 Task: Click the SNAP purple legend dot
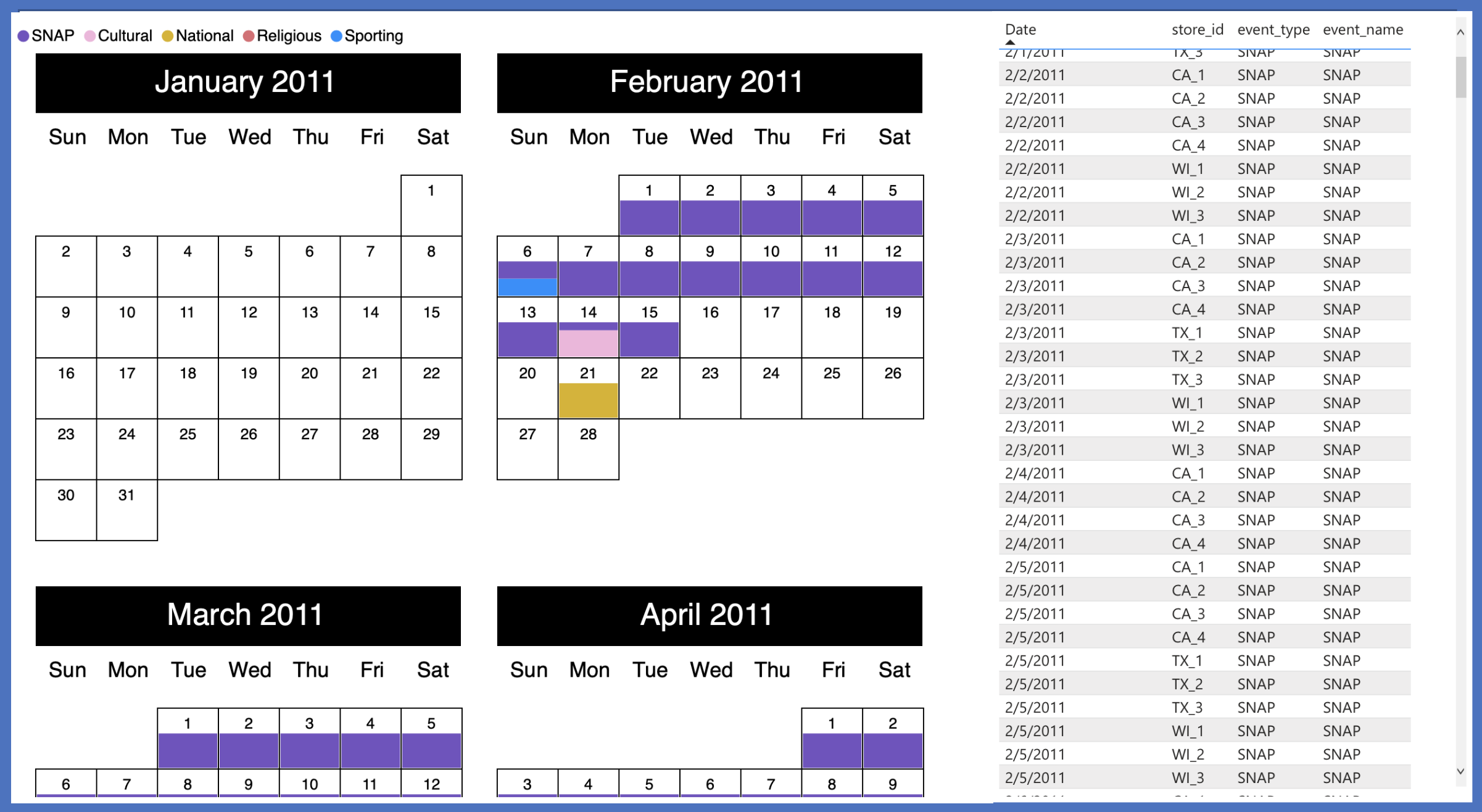23,36
